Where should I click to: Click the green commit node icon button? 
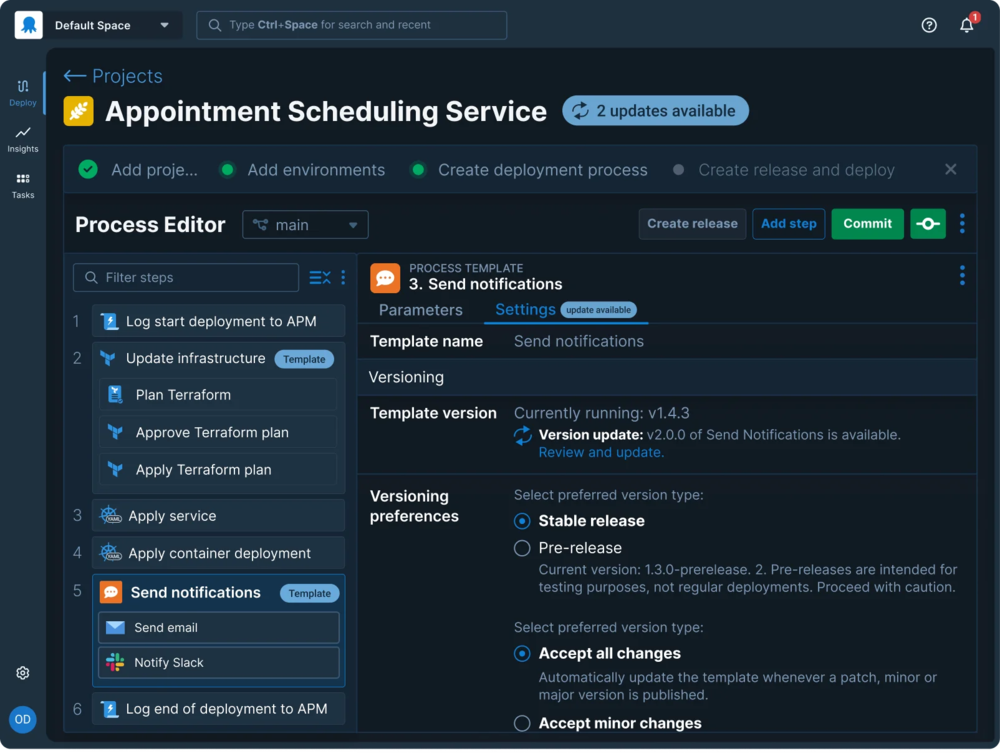(x=927, y=224)
